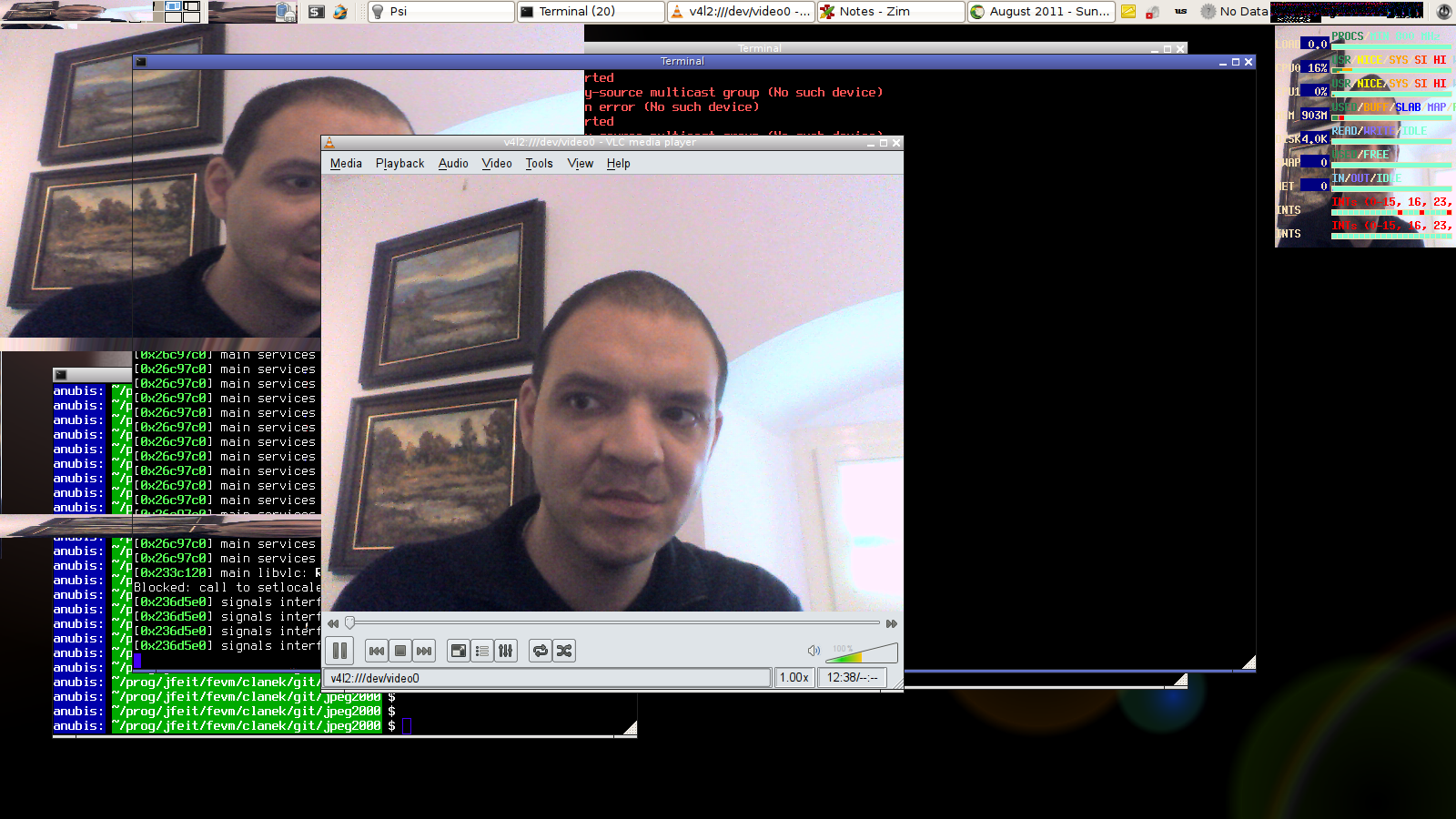Click the network connection panel icon
The width and height of the screenshot is (1456, 819).
[x=285, y=12]
